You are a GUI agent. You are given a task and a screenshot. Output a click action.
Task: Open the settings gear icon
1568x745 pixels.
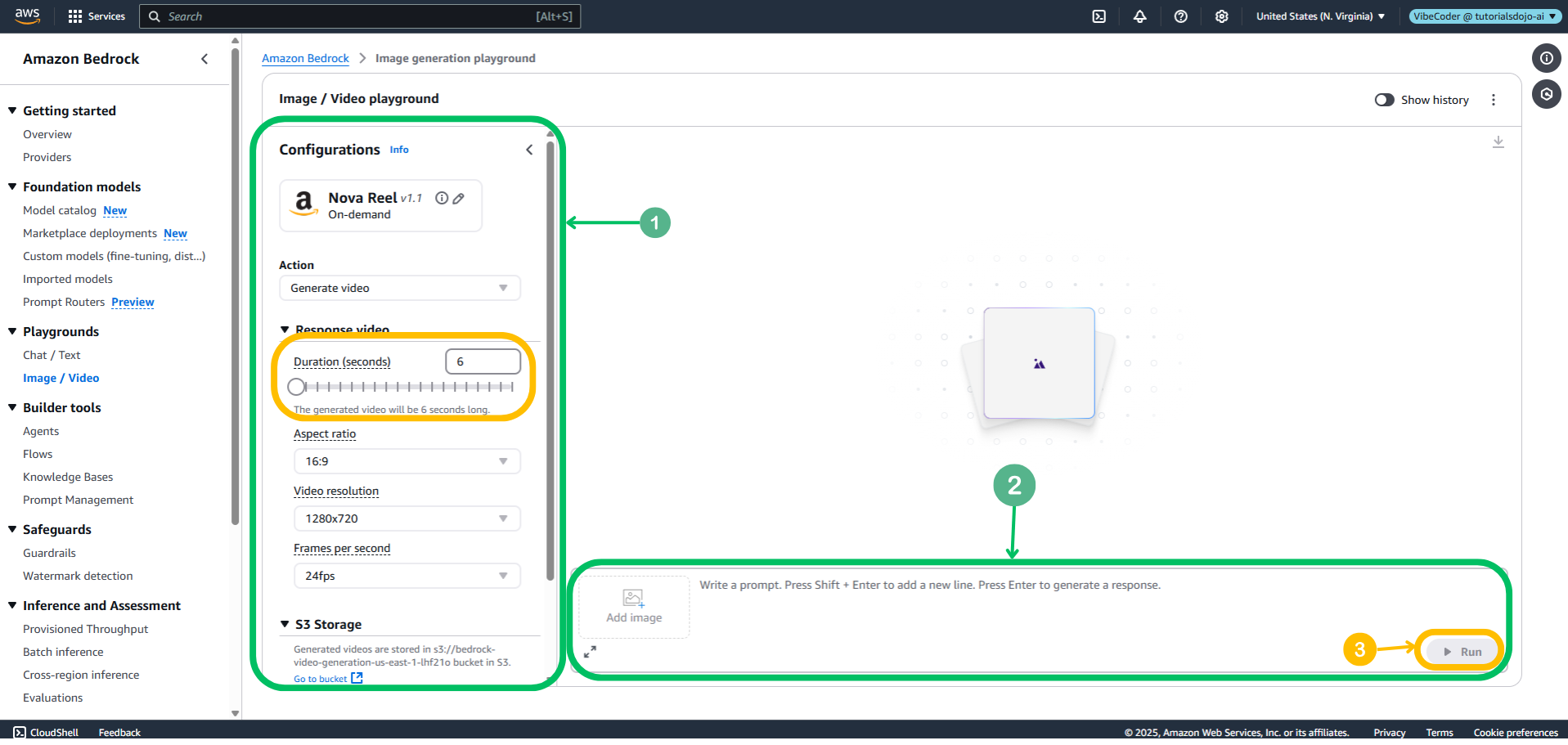click(x=1221, y=16)
